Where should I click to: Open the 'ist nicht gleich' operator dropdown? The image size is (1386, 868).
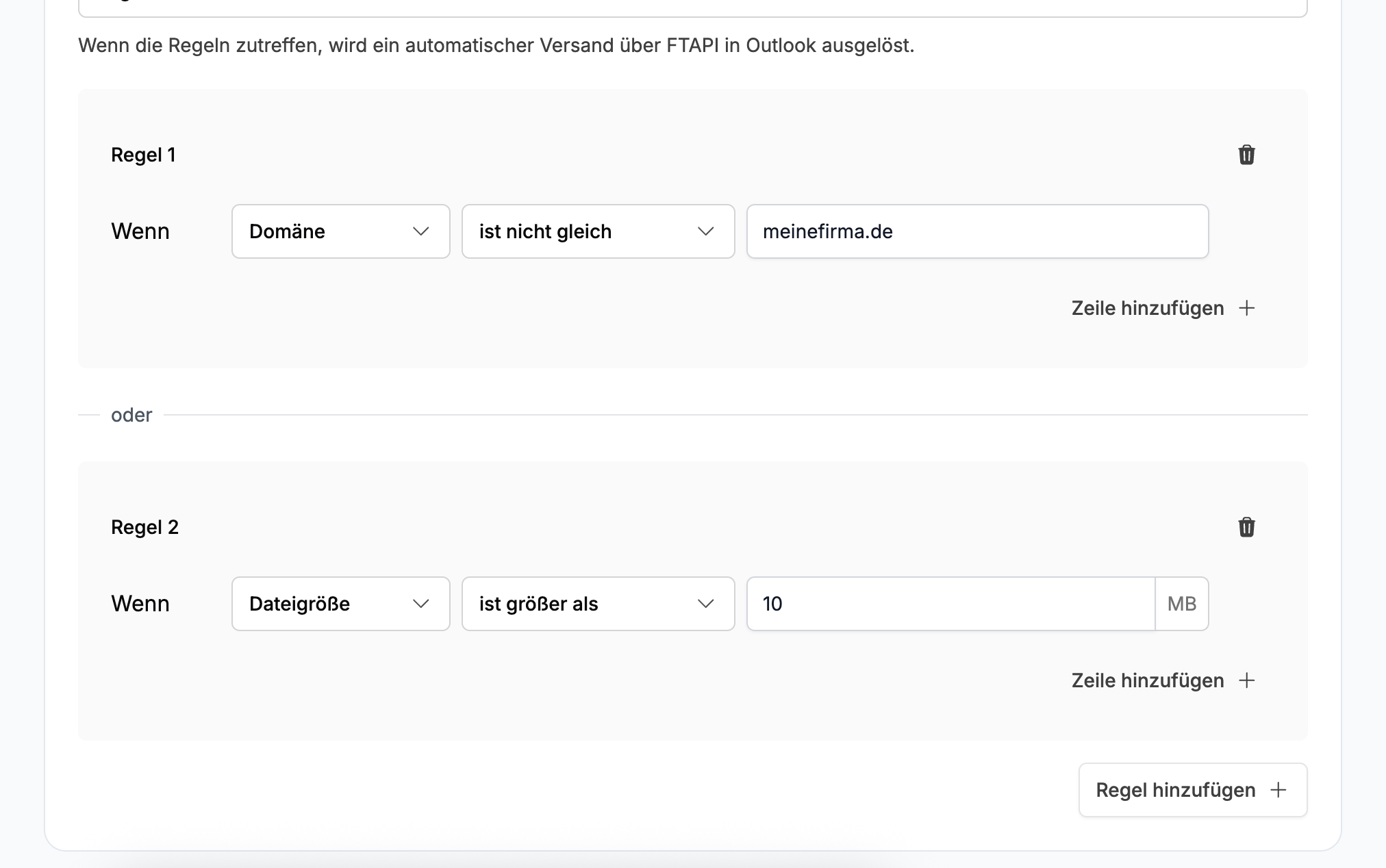[582, 231]
